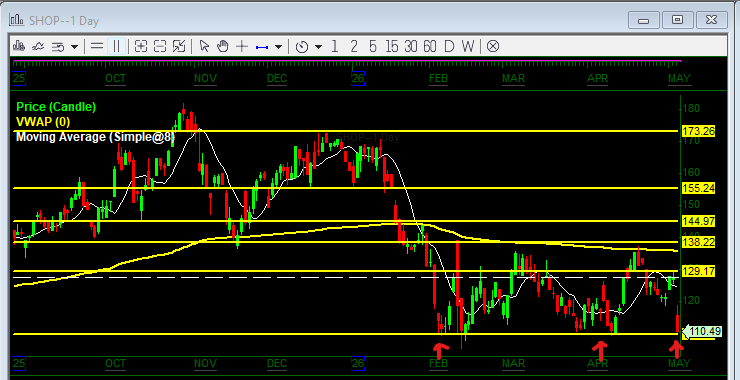Select the 155.24 price level label
Image resolution: width=740 pixels, height=380 pixels.
698,188
